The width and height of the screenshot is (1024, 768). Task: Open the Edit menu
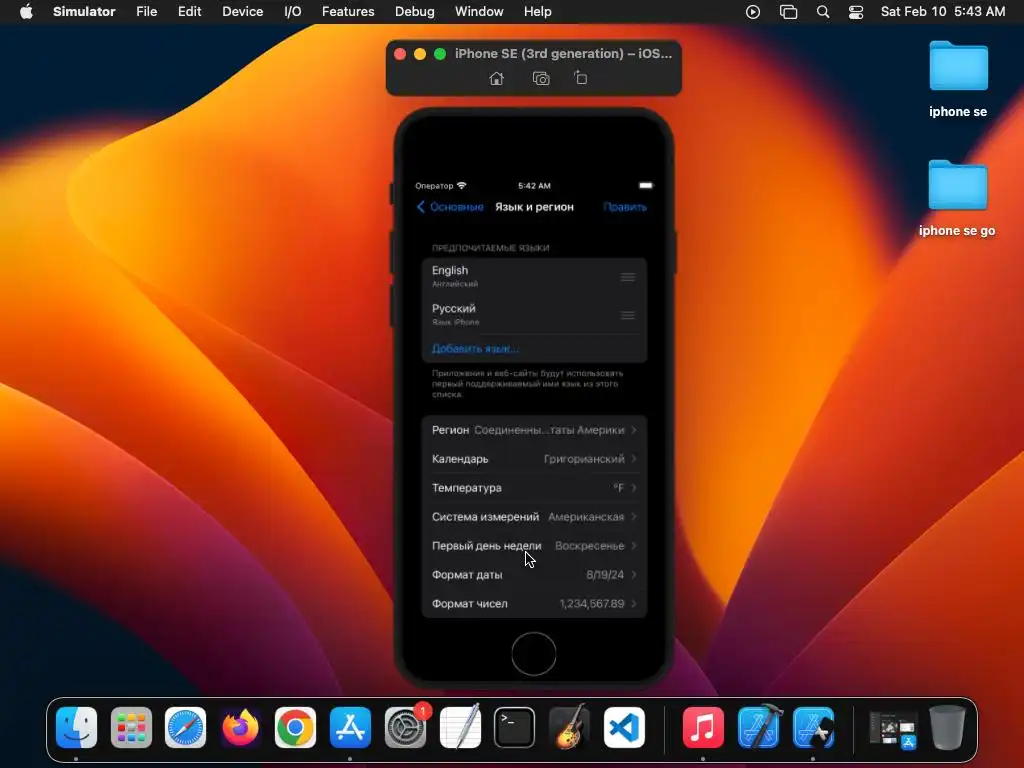click(189, 12)
